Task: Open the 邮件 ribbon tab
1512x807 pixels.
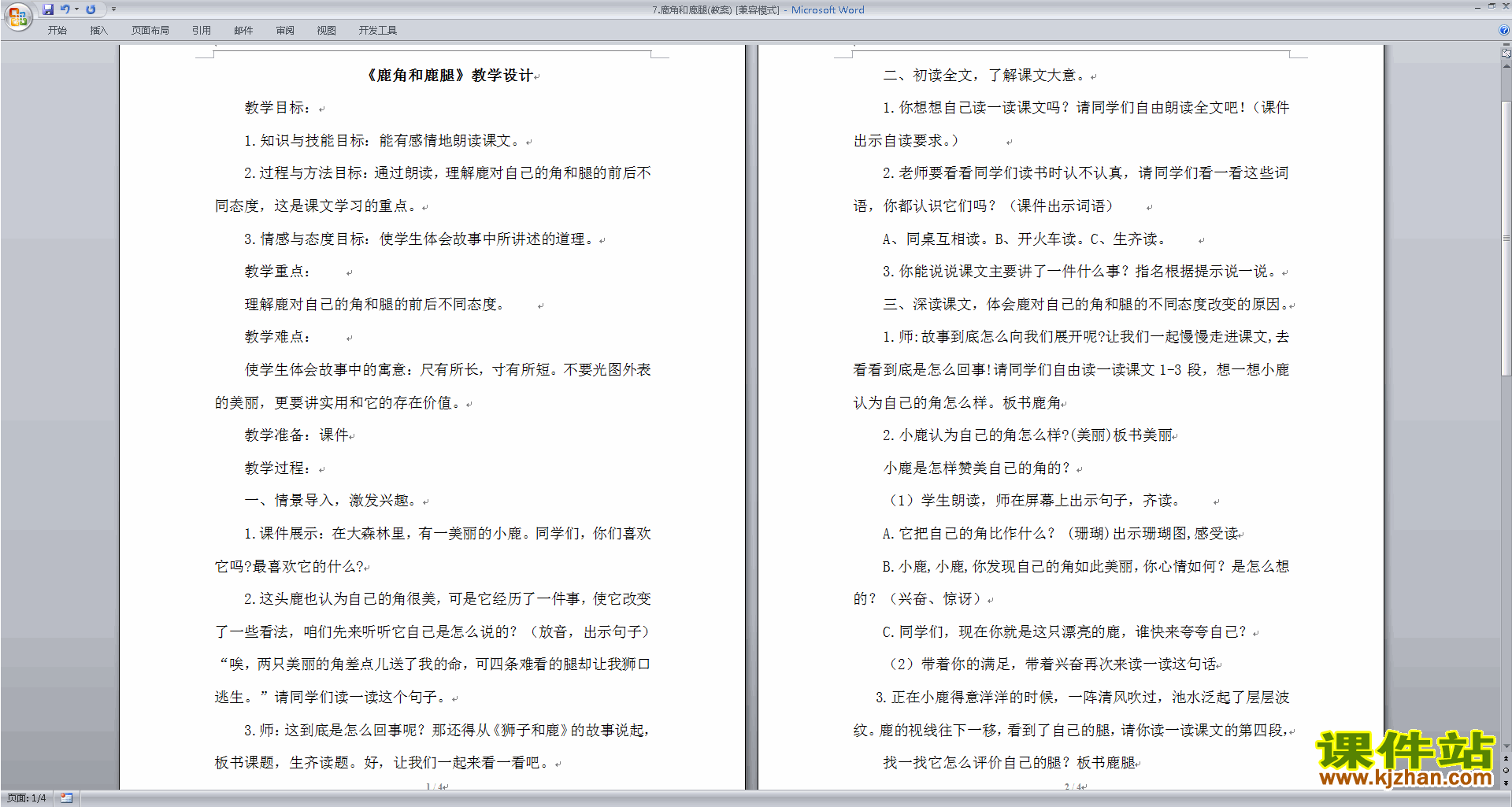Action: (x=243, y=31)
